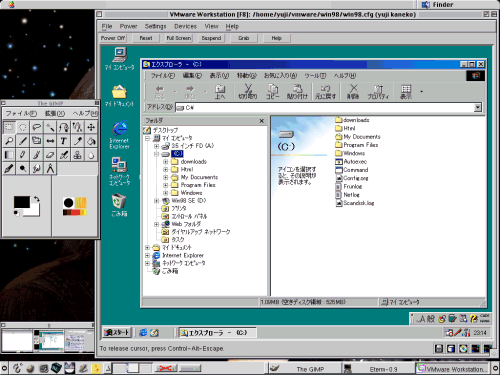
Task: Click the Explorer Cut scissors toolbar button
Action: coord(248,92)
